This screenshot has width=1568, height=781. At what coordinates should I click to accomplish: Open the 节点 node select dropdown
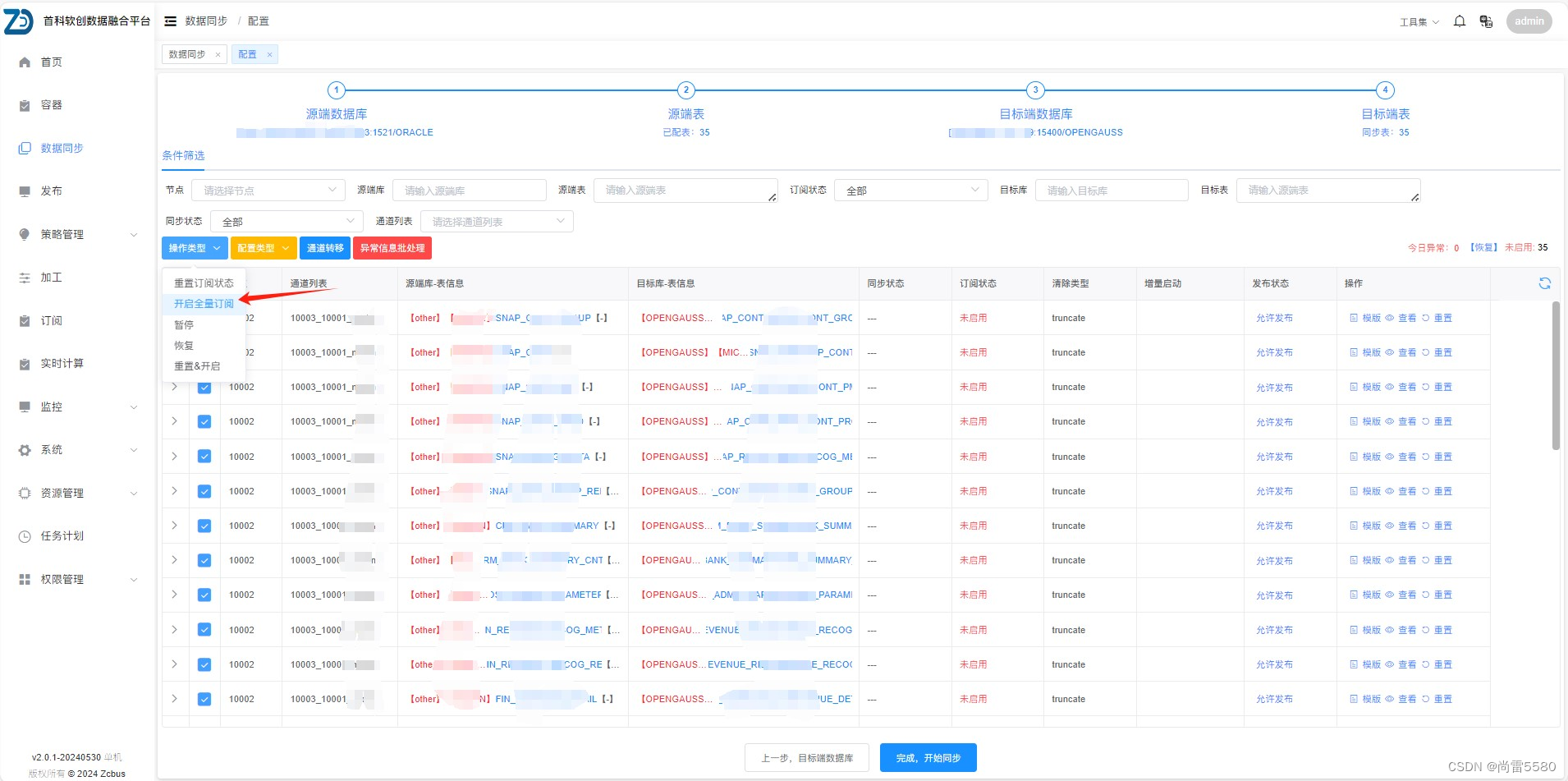pyautogui.click(x=268, y=191)
